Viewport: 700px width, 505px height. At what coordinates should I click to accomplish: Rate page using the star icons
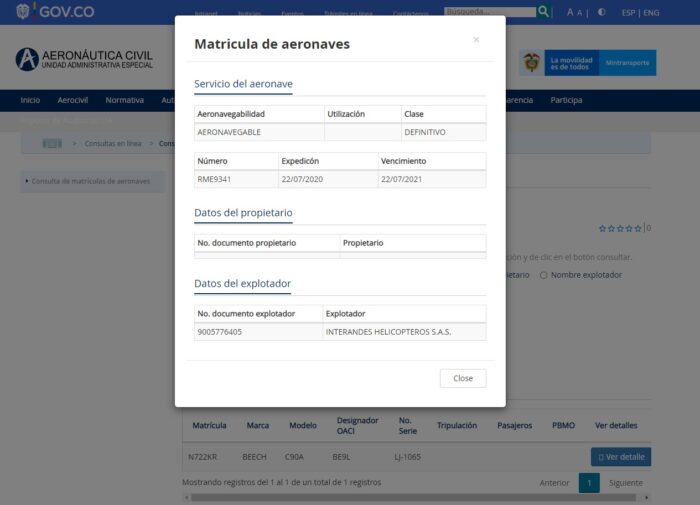[620, 228]
